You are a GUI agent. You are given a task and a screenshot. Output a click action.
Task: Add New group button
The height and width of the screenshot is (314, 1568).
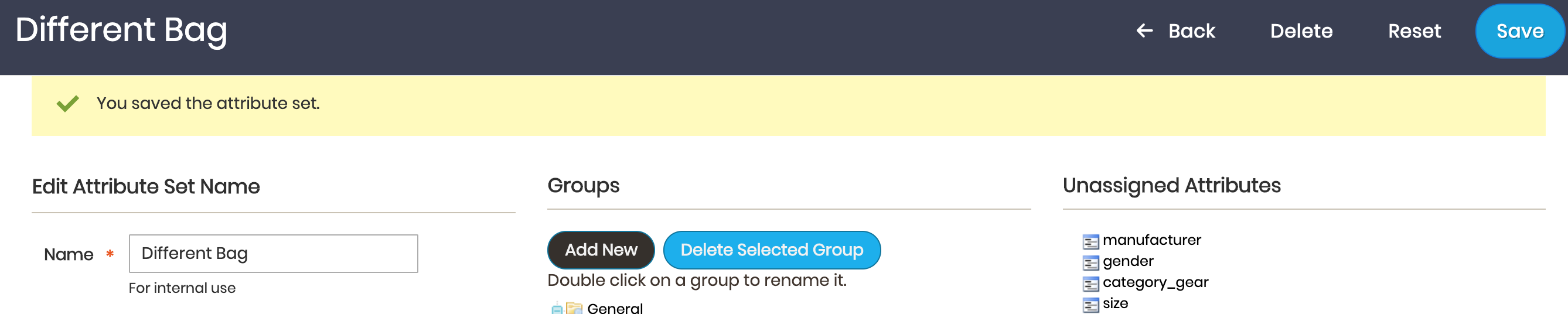tap(601, 250)
